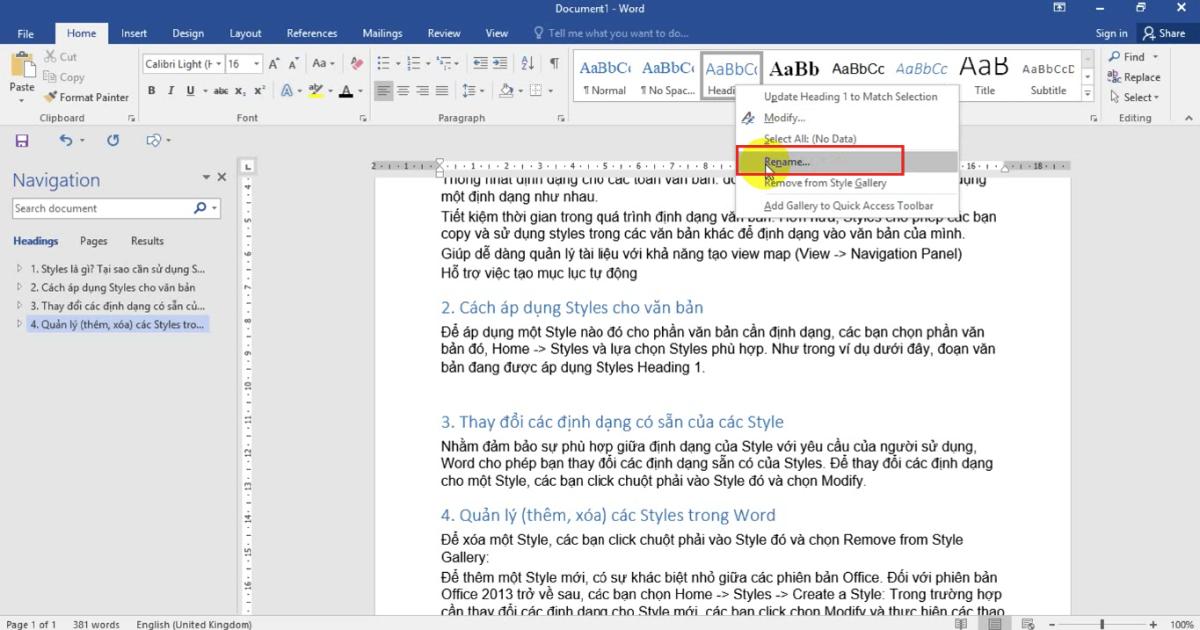Enable Italic formatting
This screenshot has width=1200, height=630.
[x=171, y=90]
